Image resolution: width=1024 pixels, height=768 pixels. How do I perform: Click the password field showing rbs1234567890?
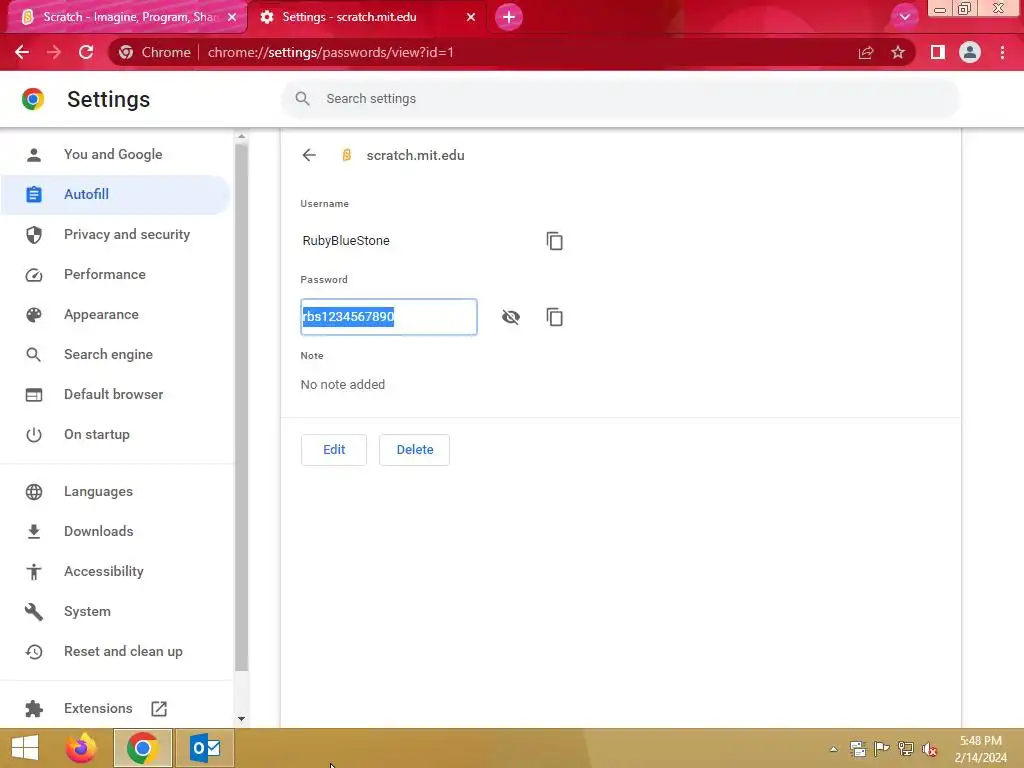(x=389, y=317)
